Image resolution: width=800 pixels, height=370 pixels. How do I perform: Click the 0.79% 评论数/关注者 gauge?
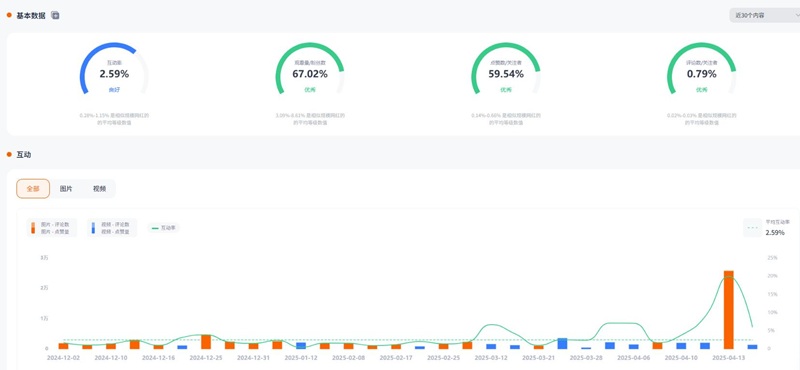click(x=702, y=69)
